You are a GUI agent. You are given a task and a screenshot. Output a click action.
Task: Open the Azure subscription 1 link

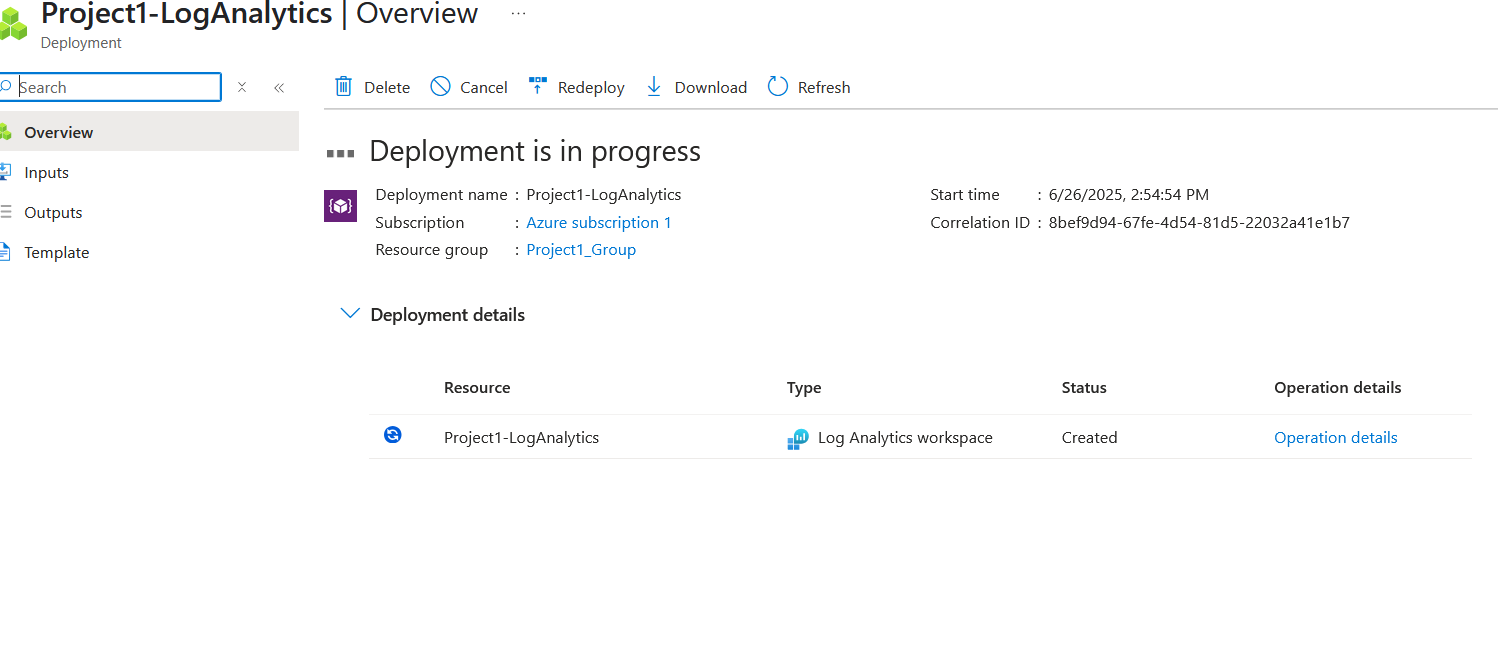599,222
